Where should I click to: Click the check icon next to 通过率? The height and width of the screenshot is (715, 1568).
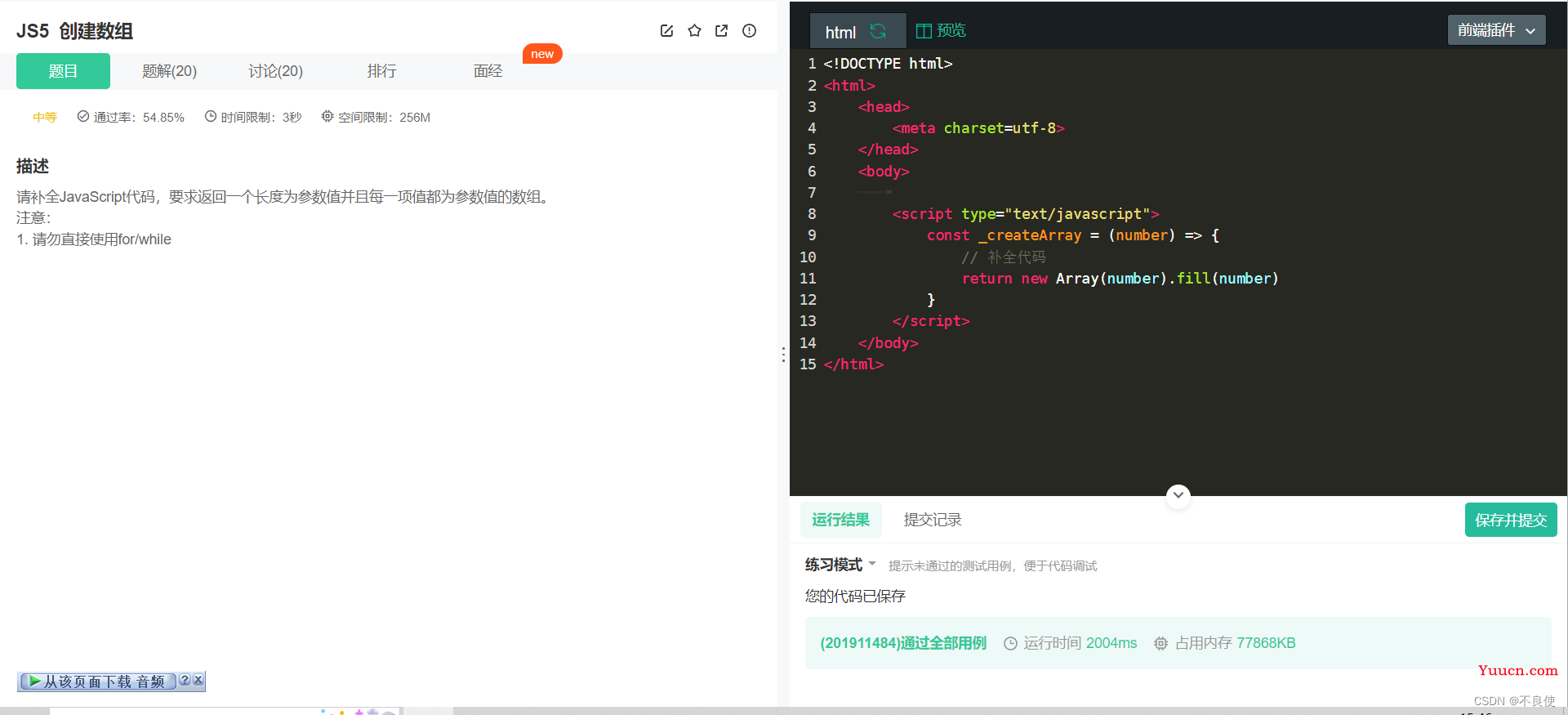pyautogui.click(x=83, y=117)
